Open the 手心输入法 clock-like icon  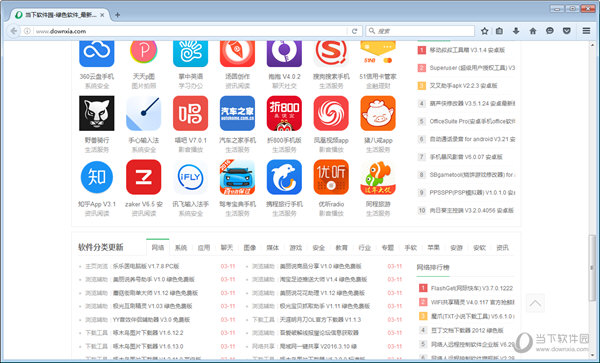(x=143, y=113)
